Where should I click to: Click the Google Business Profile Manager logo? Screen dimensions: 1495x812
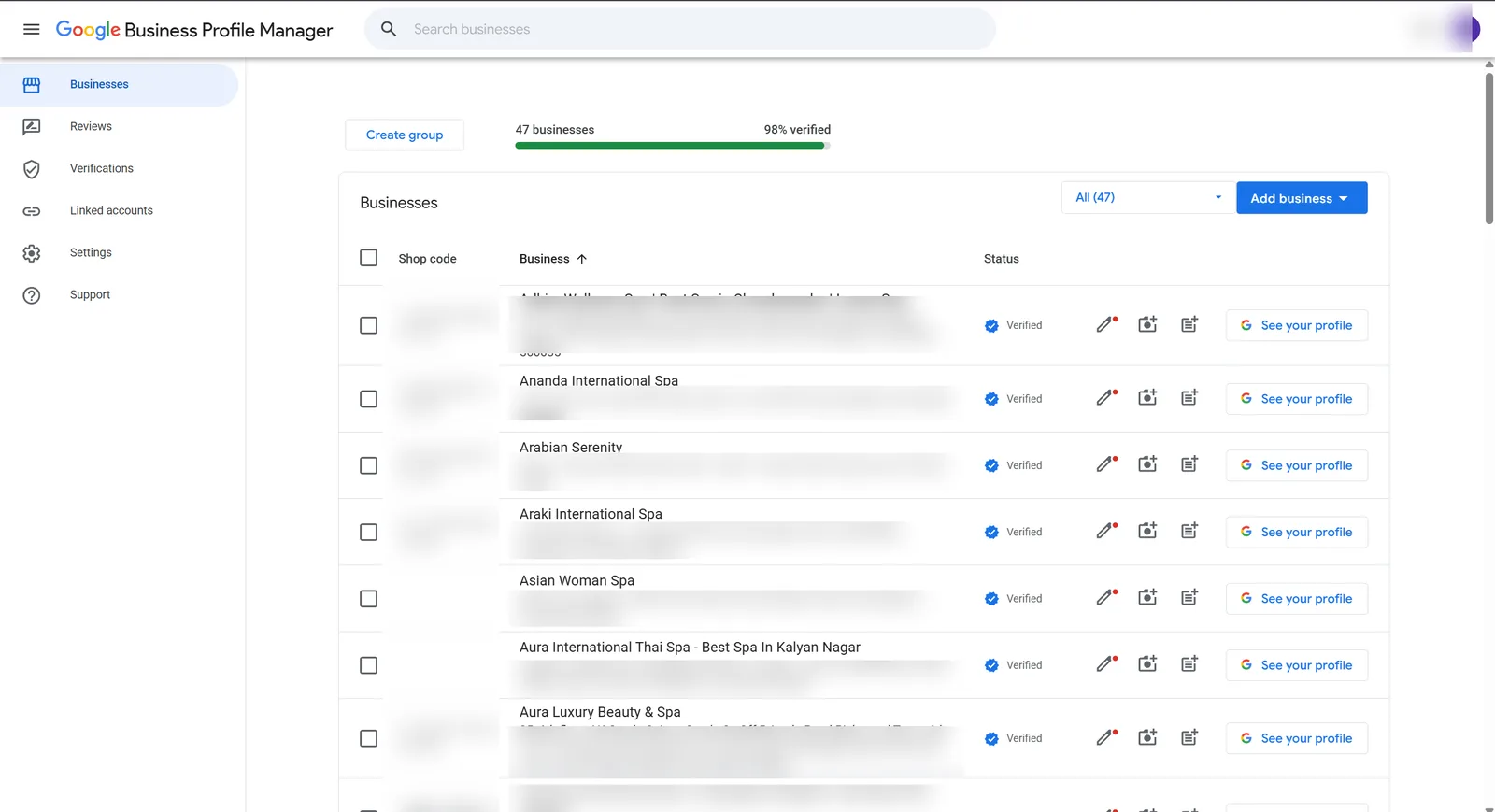point(193,30)
